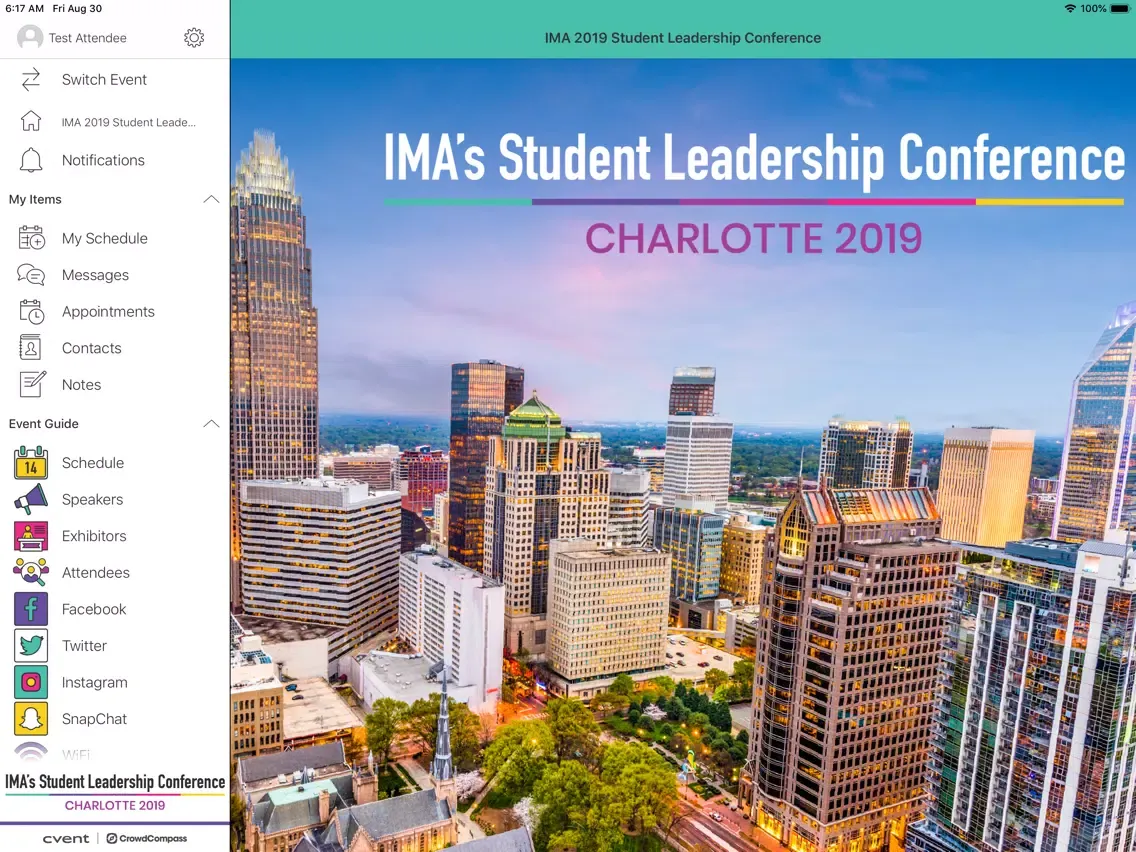Click the pink Exhibitors booth icon
1136x852 pixels.
[31, 536]
